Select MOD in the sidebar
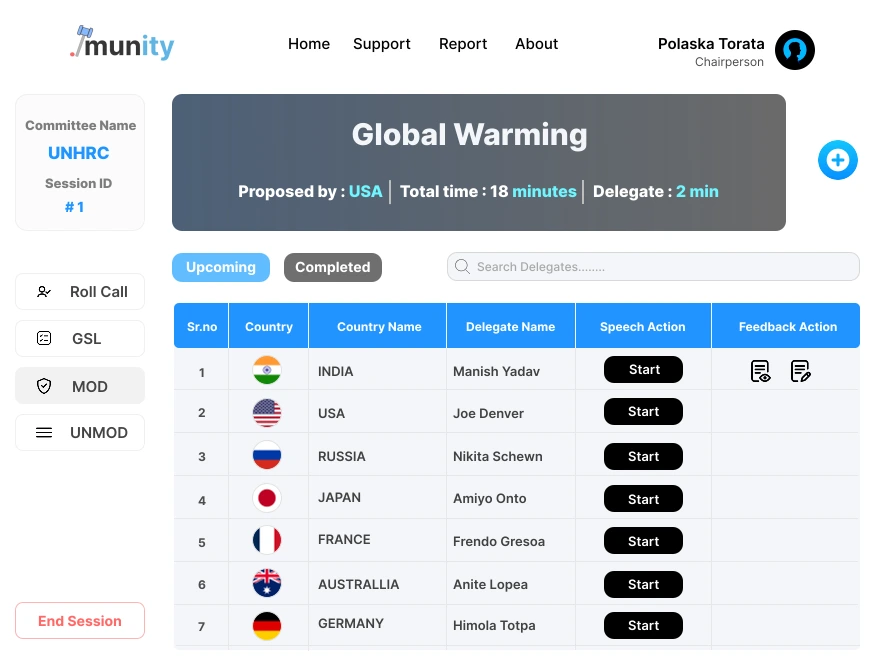Screen dimensions: 887x669 (80, 386)
